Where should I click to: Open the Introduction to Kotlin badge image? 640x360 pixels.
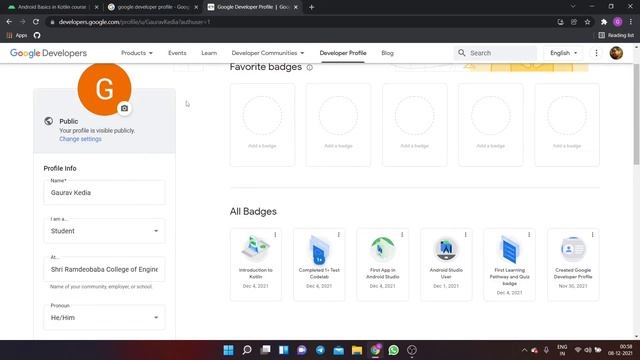(x=256, y=248)
